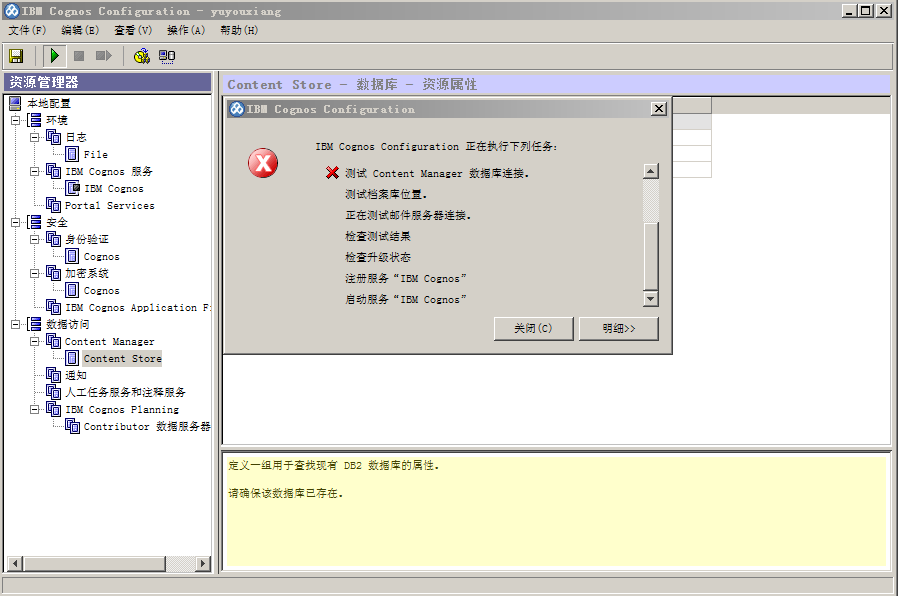The width and height of the screenshot is (898, 596).
Task: Click the task list vertical scrollbar thumb
Action: coord(651,256)
